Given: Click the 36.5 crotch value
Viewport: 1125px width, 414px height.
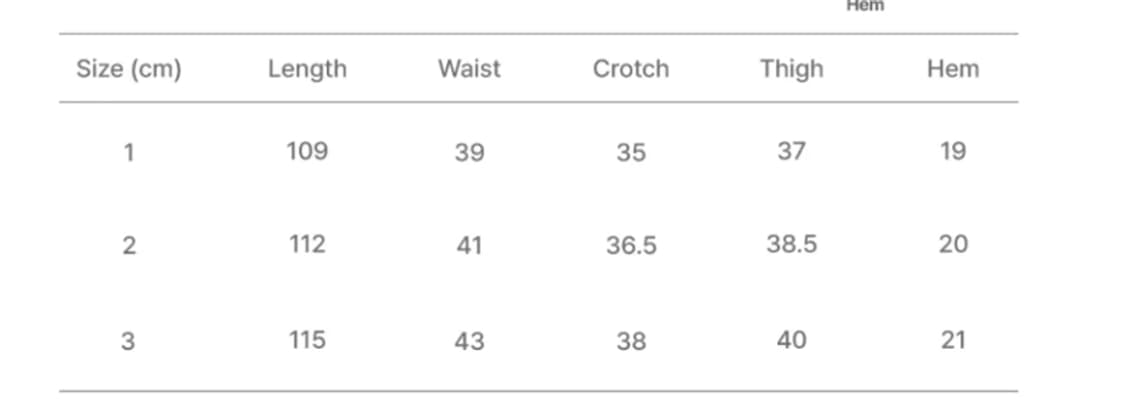Looking at the screenshot, I should click(x=631, y=246).
